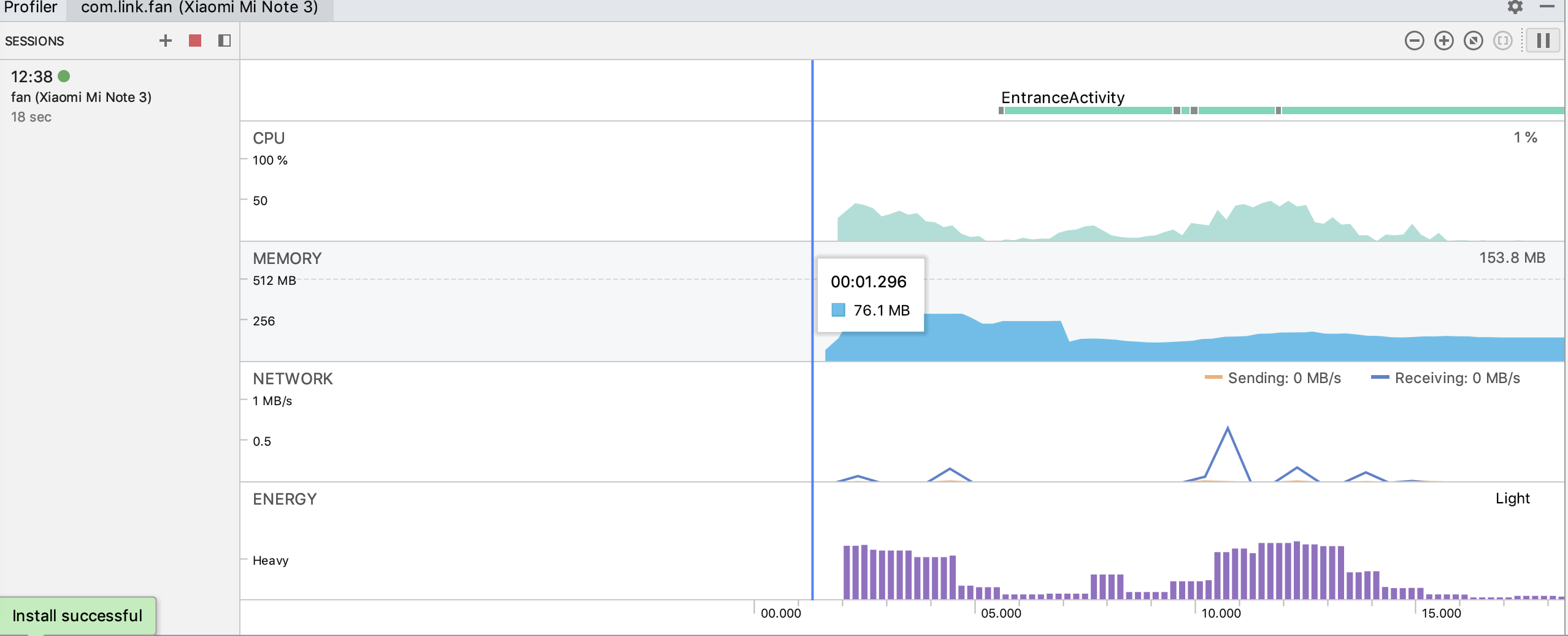Screen dimensions: 1568x636
Task: Select the 12:38 fan session entry
Action: (x=120, y=96)
